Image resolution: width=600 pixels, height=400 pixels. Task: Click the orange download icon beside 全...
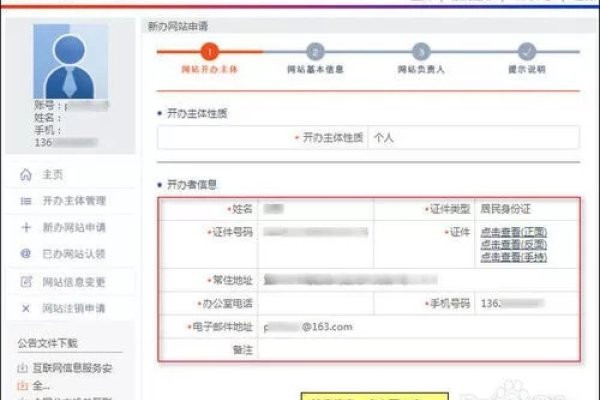[23, 385]
